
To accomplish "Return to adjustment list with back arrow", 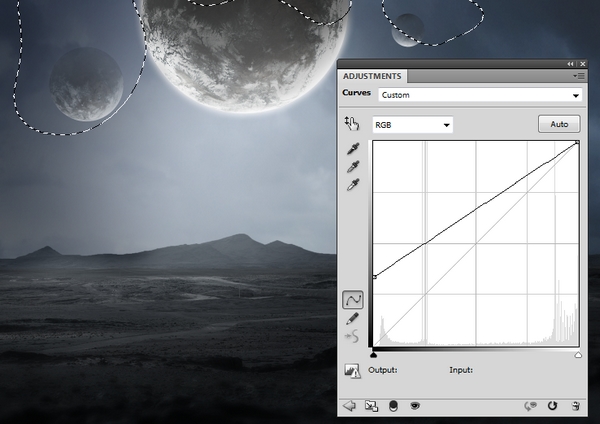I will 349,406.
